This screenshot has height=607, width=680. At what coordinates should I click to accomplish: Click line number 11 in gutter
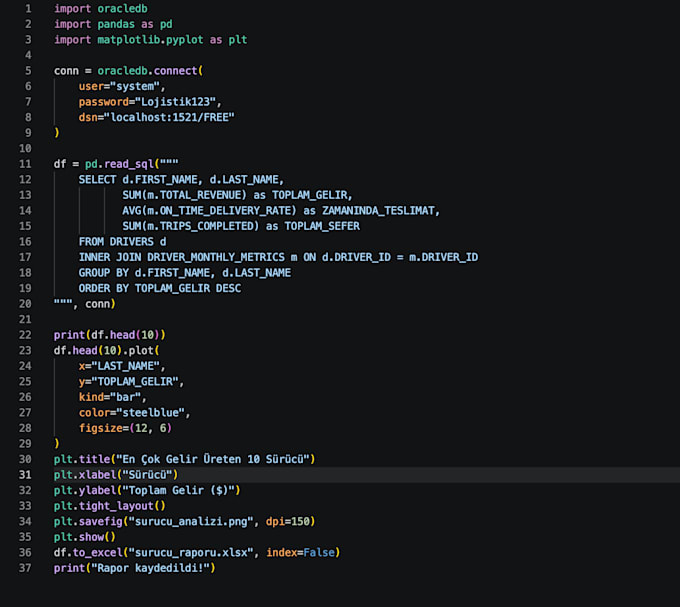pyautogui.click(x=25, y=164)
